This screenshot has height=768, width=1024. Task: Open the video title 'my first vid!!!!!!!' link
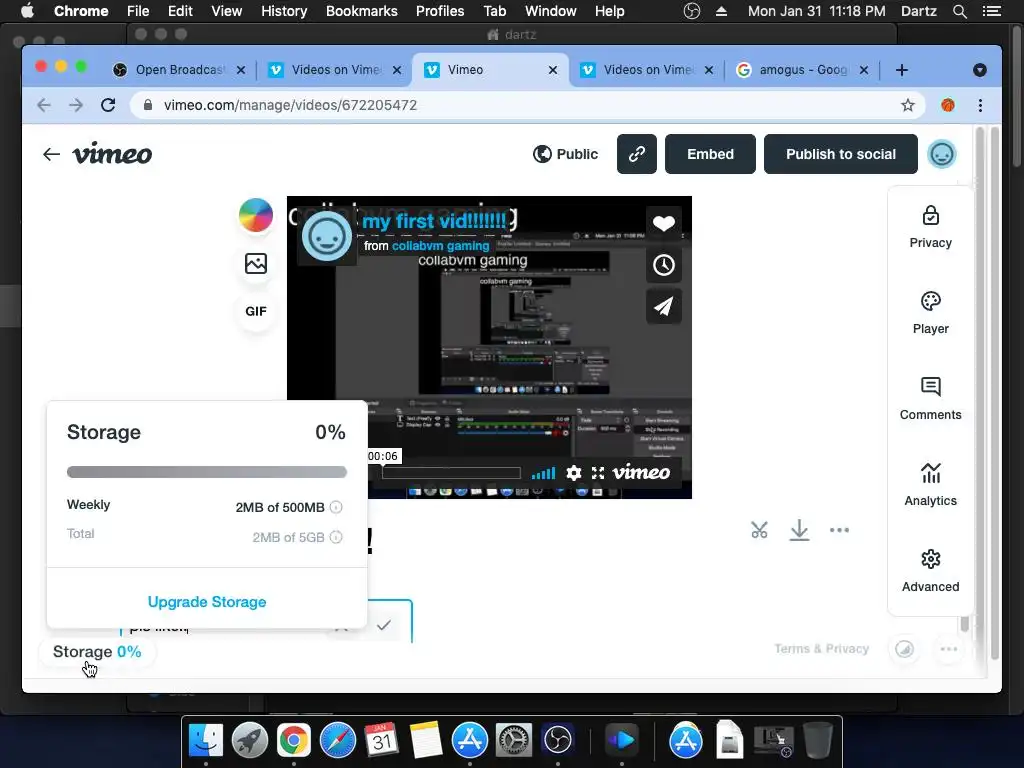[x=434, y=221]
